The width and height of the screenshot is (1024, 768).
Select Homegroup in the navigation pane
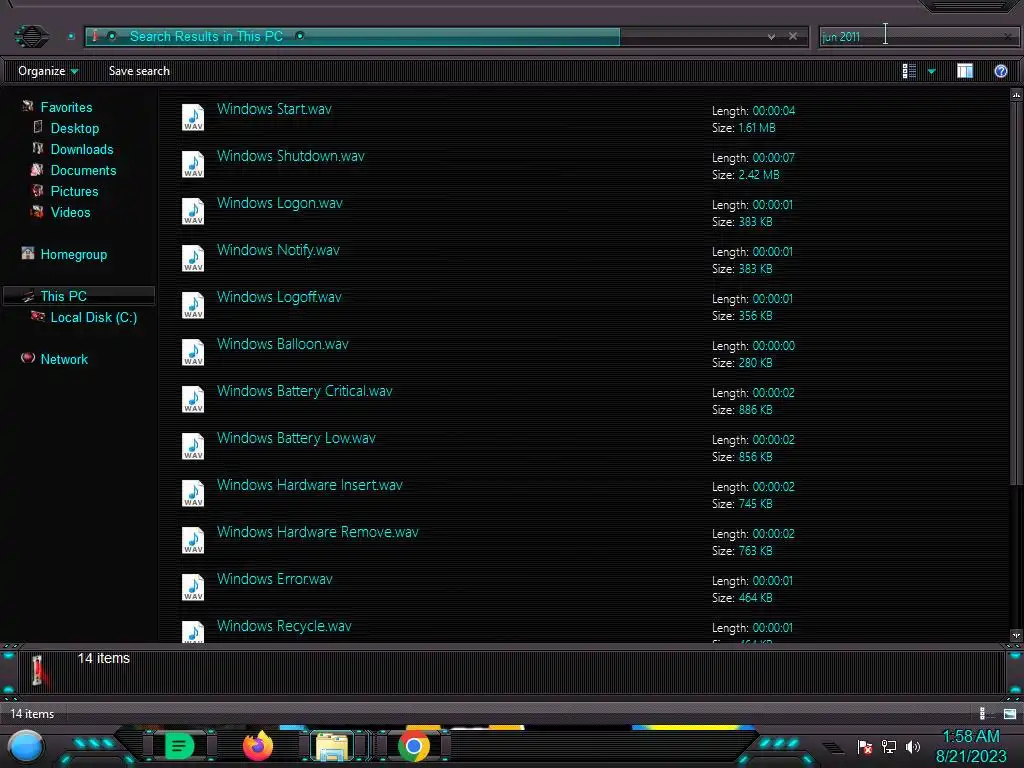pos(73,254)
